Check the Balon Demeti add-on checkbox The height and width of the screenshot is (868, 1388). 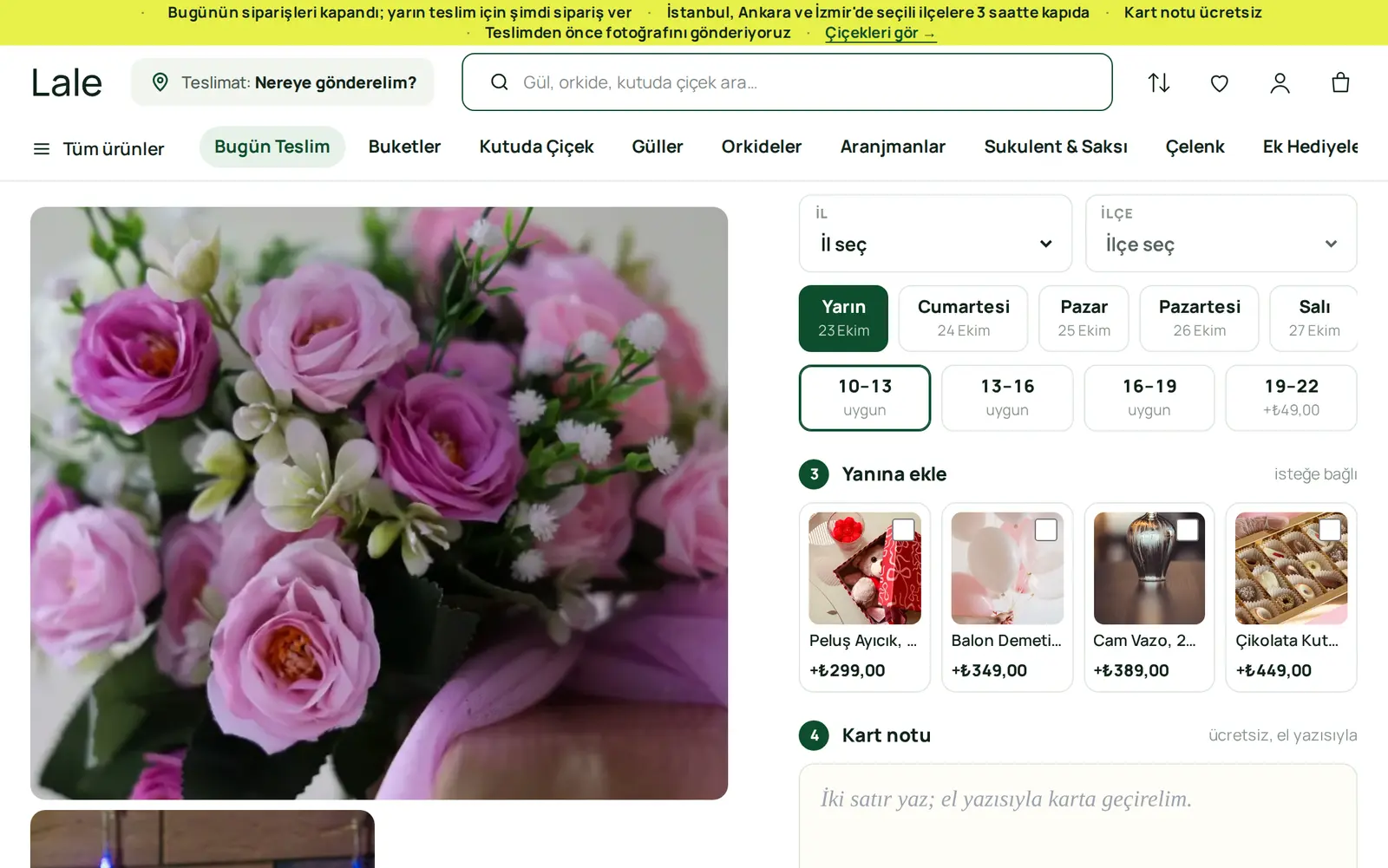1046,529
